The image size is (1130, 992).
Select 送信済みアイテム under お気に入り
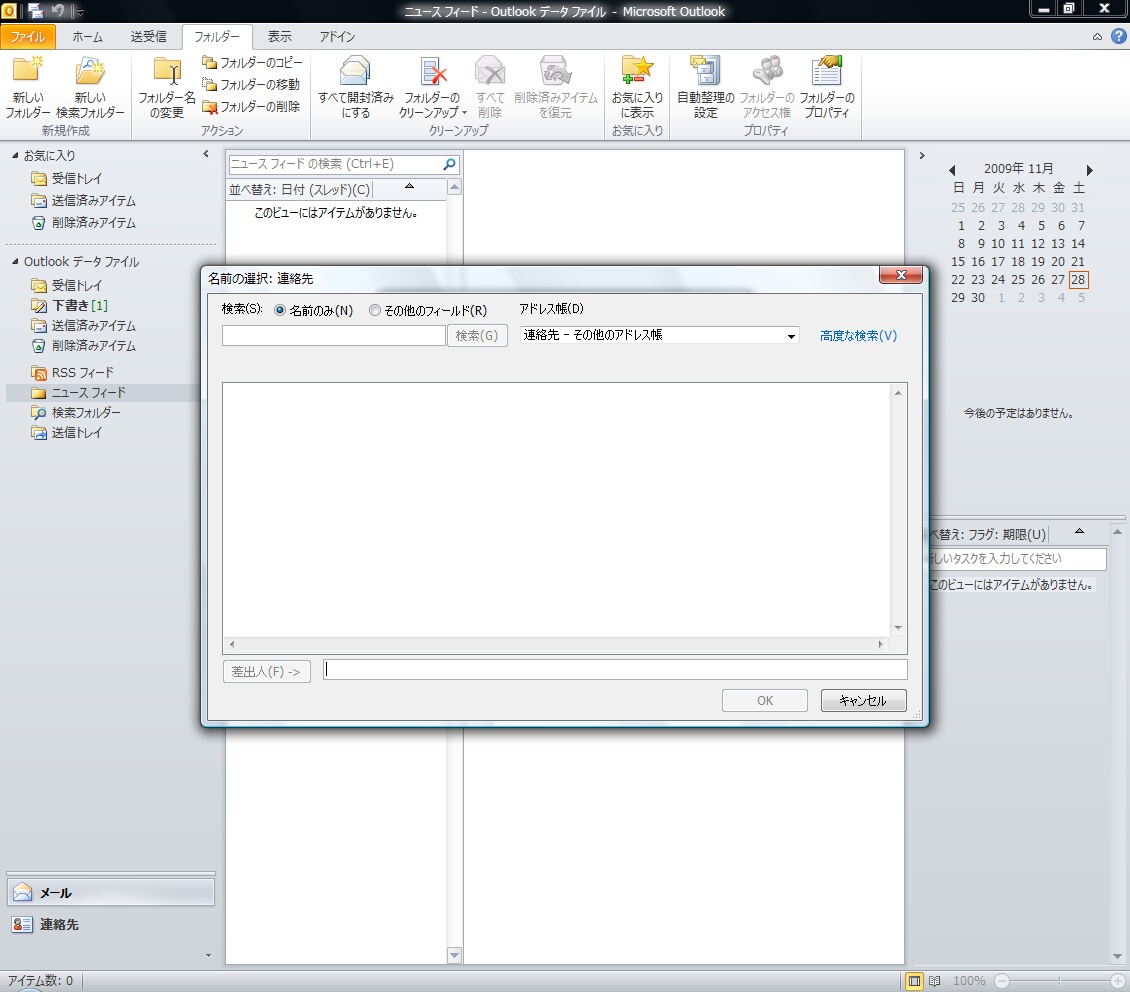(83, 200)
